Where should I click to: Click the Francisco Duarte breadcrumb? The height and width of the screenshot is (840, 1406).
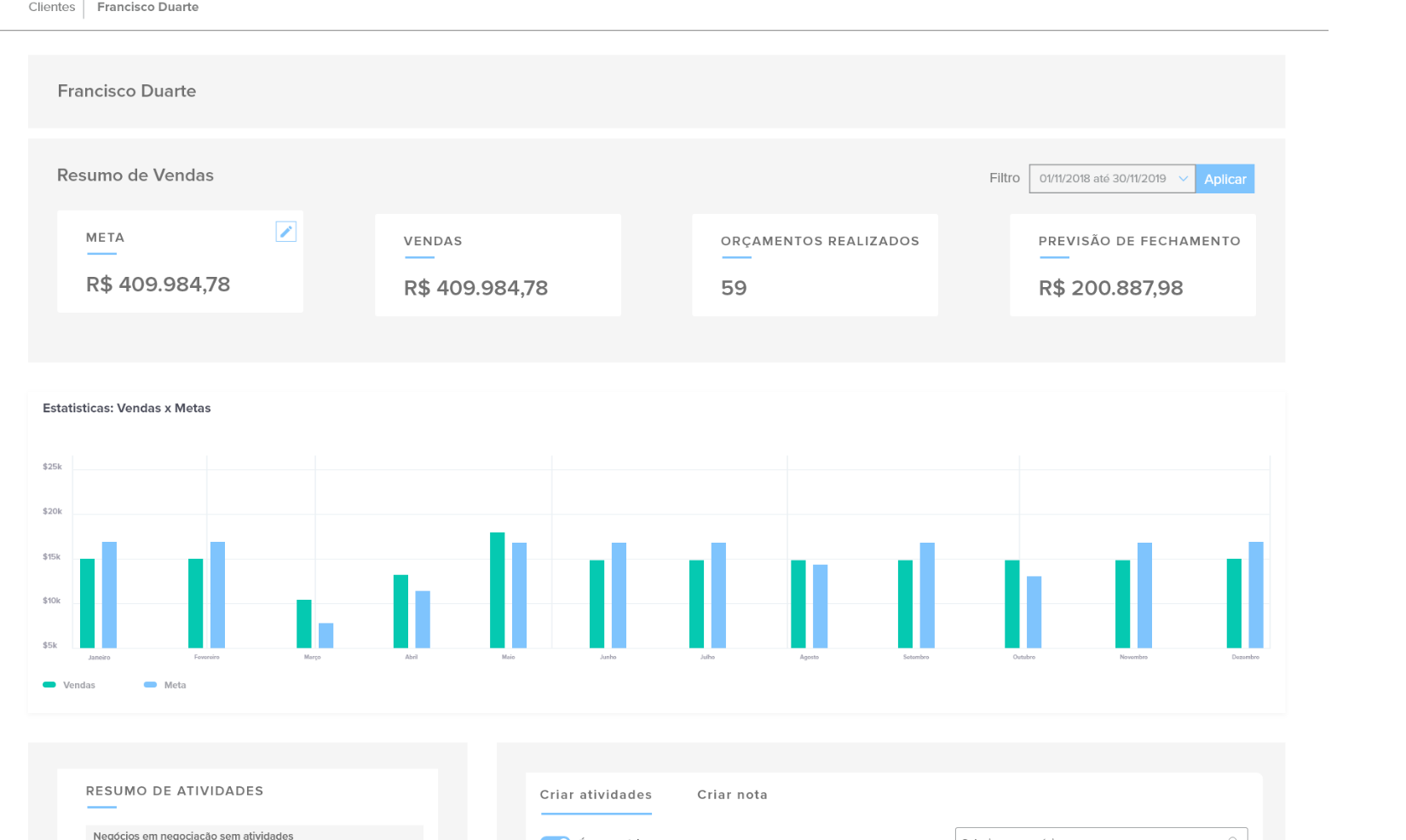(147, 8)
